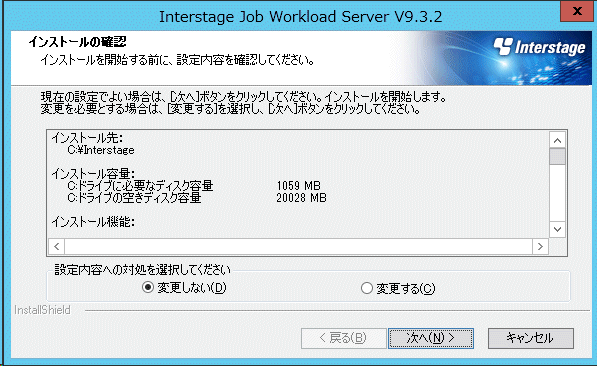Close the installer with the red X
Image resolution: width=597 pixels, height=366 pixels.
tap(576, 11)
